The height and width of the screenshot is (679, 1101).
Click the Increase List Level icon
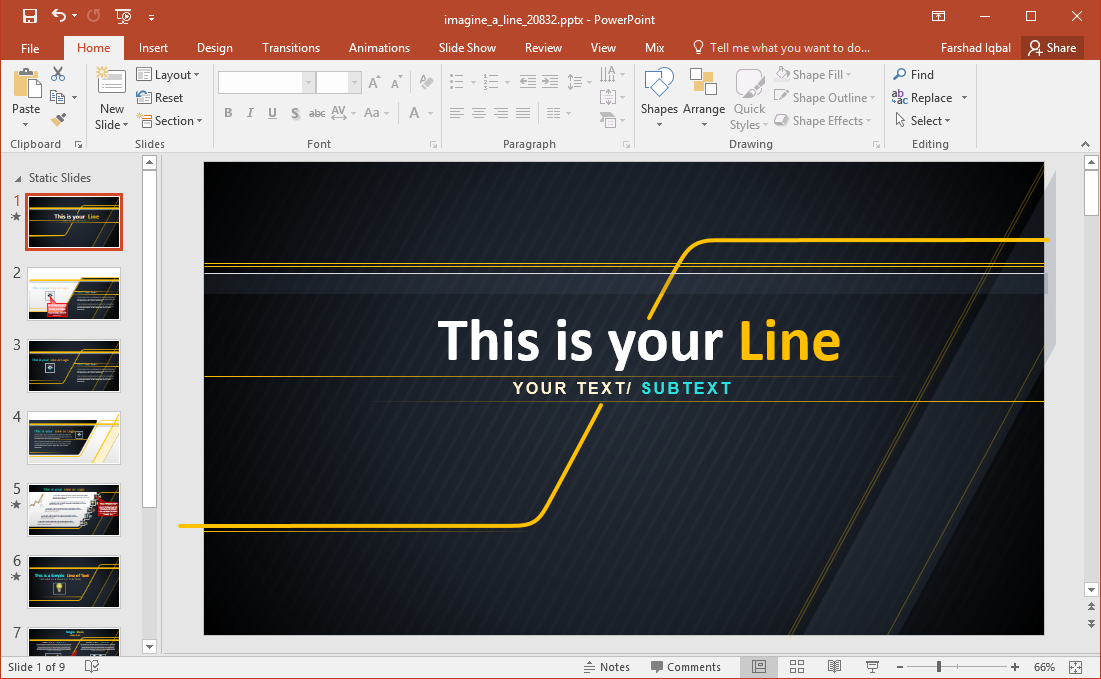click(550, 82)
